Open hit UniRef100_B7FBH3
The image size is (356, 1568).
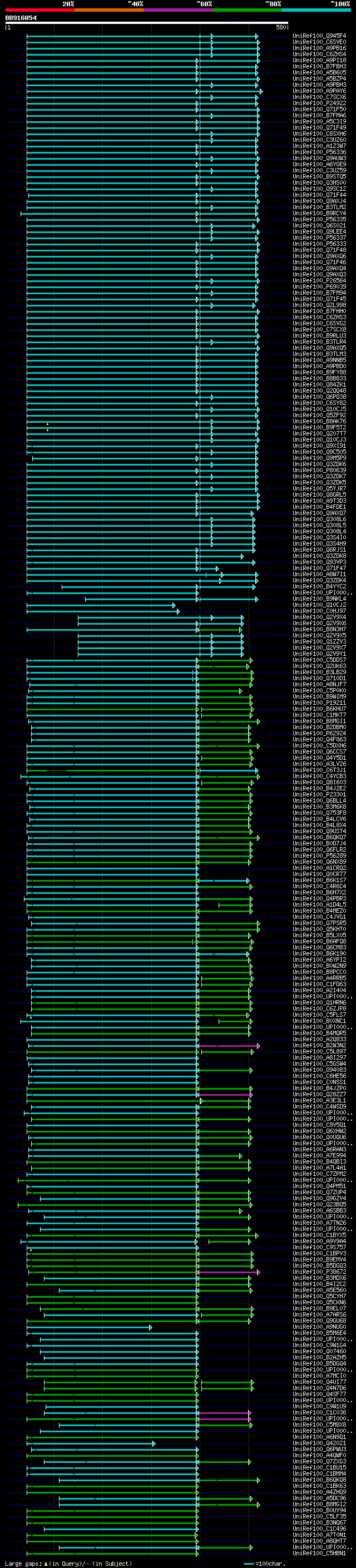319,66
